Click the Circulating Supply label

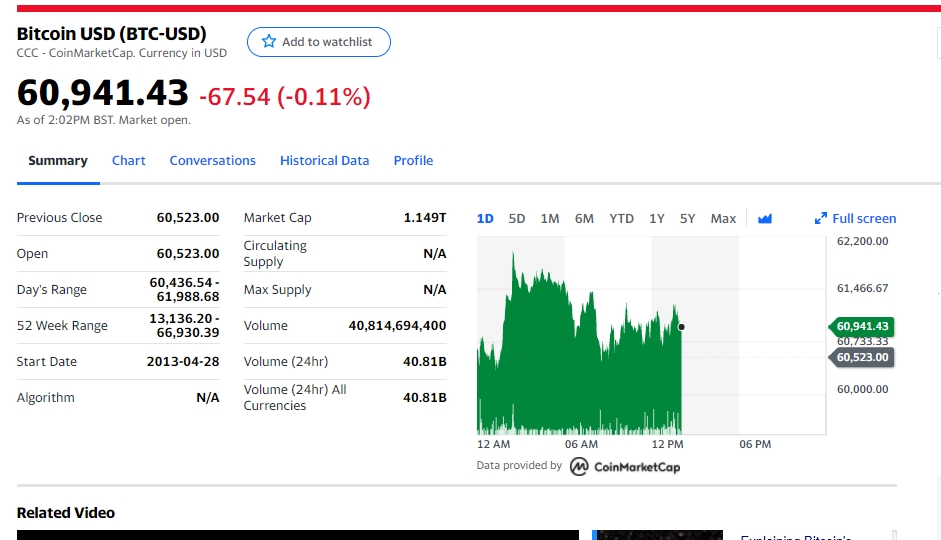pos(275,253)
